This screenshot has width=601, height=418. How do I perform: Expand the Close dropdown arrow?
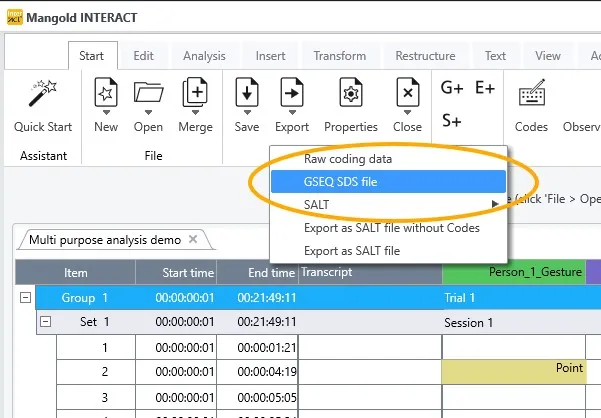[x=407, y=113]
